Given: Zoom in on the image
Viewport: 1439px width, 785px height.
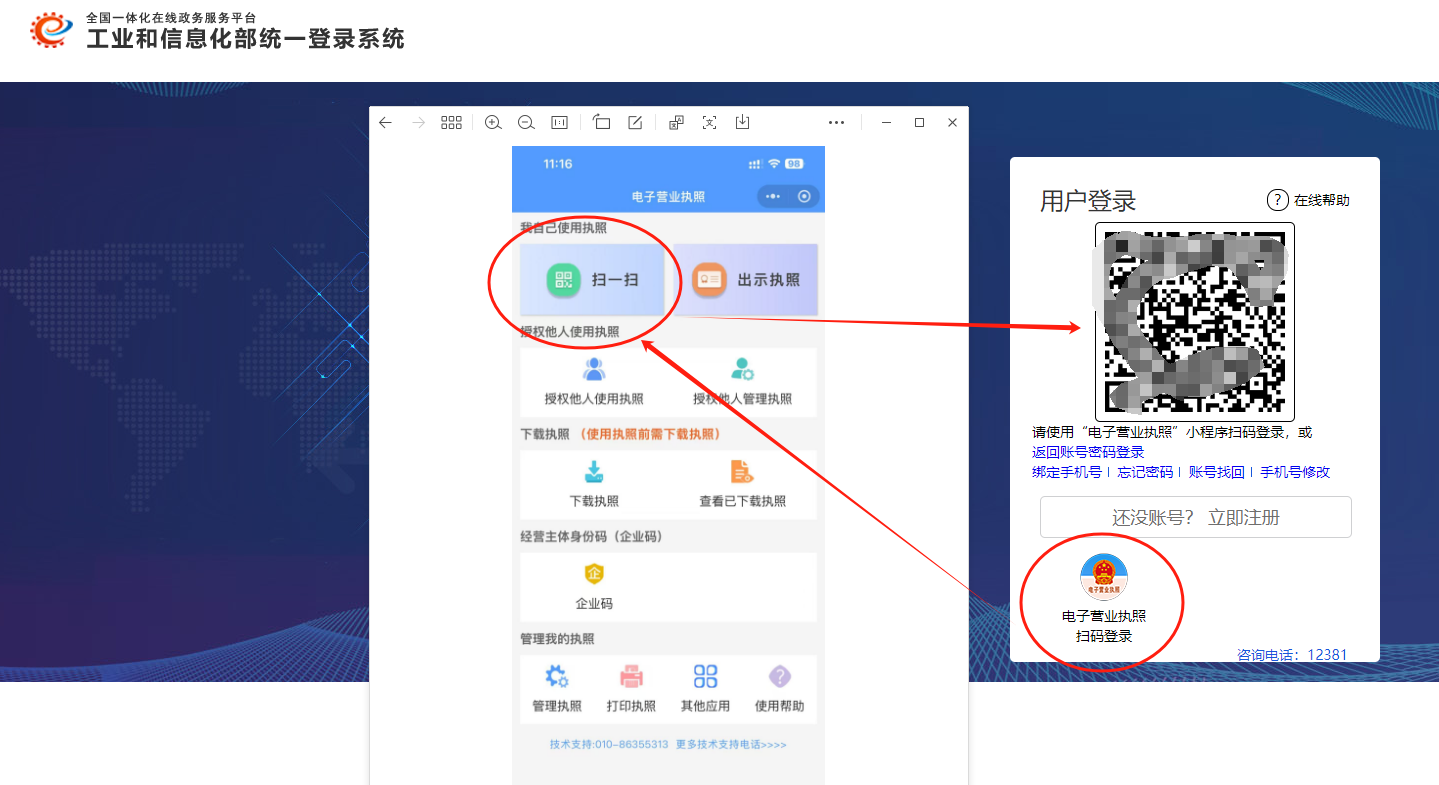Looking at the screenshot, I should [x=493, y=122].
